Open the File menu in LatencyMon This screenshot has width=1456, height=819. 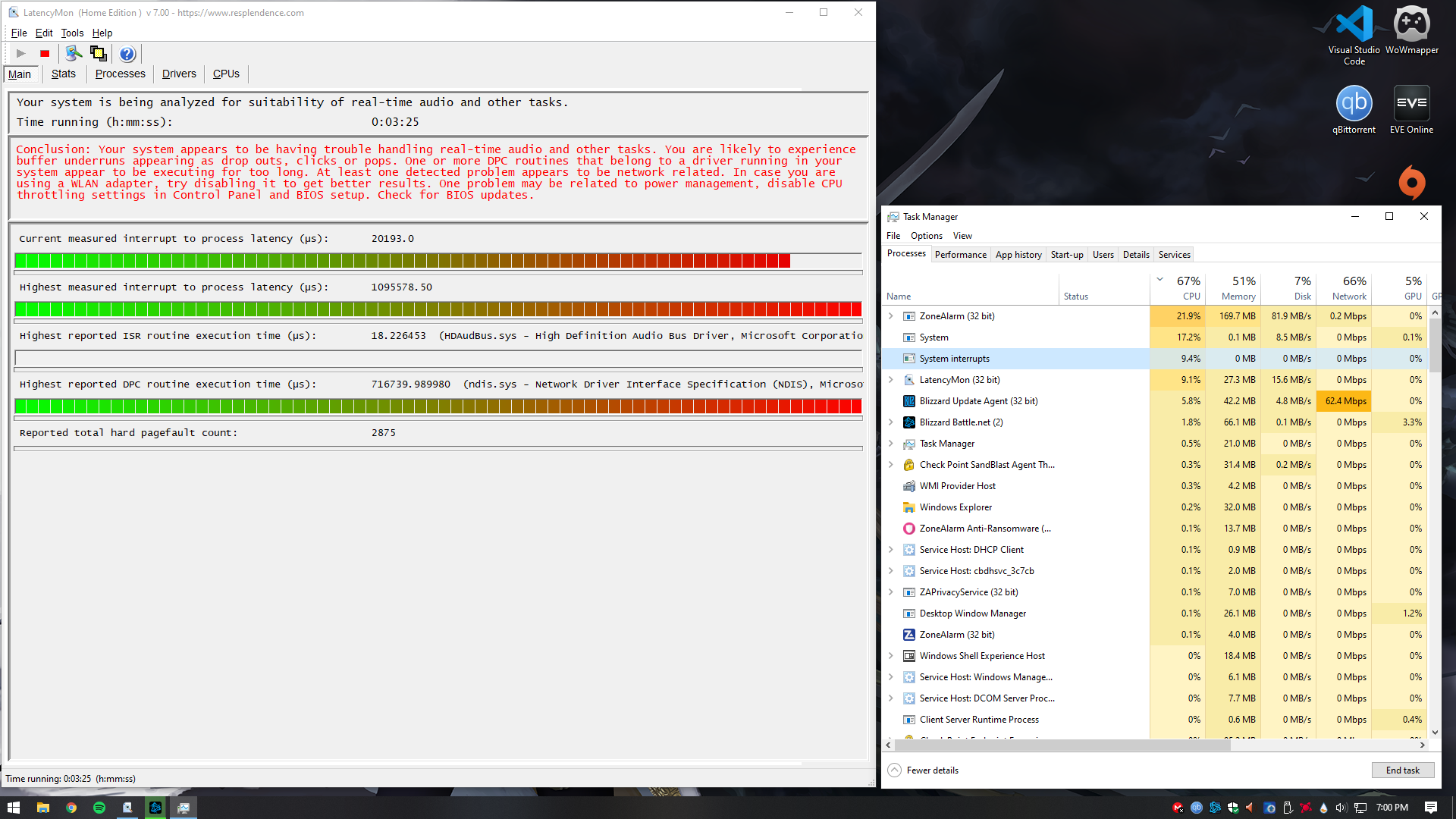click(x=19, y=33)
